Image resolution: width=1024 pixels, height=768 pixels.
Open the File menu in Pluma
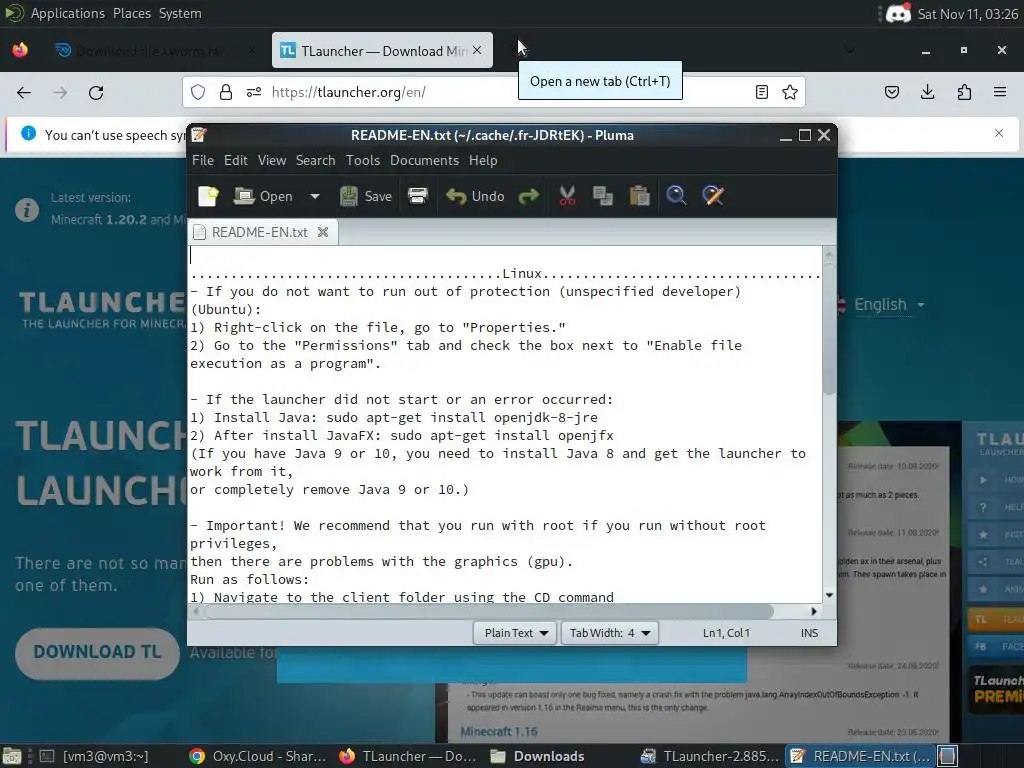pyautogui.click(x=202, y=160)
